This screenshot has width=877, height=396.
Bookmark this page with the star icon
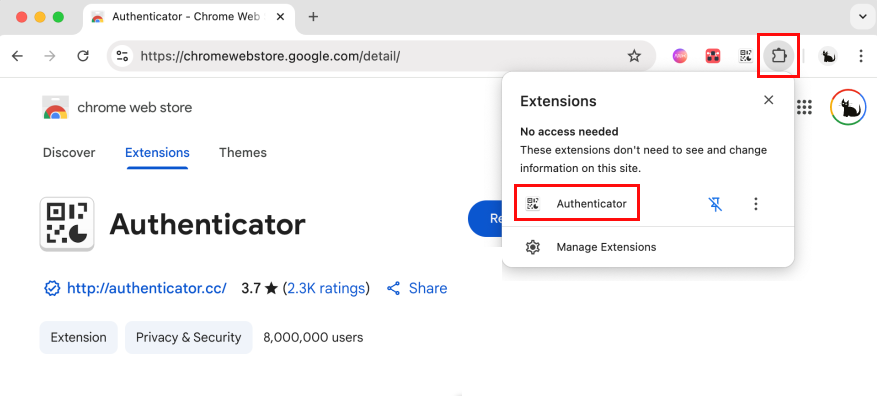pyautogui.click(x=634, y=56)
